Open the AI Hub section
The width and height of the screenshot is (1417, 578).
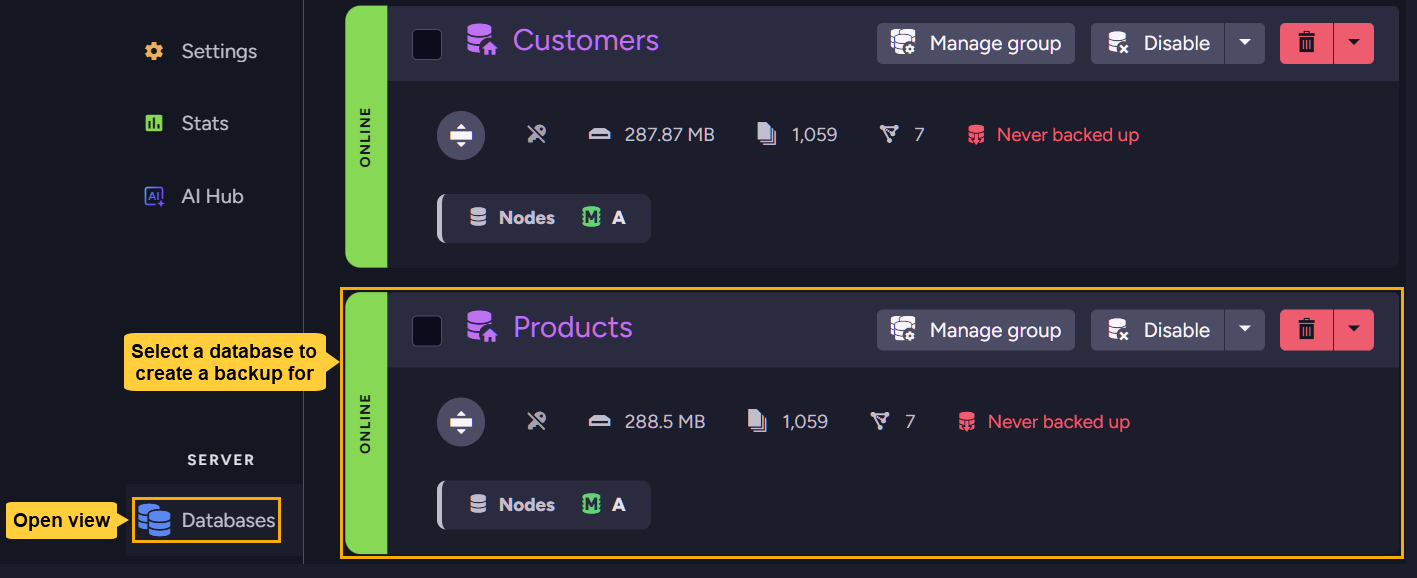click(x=211, y=196)
